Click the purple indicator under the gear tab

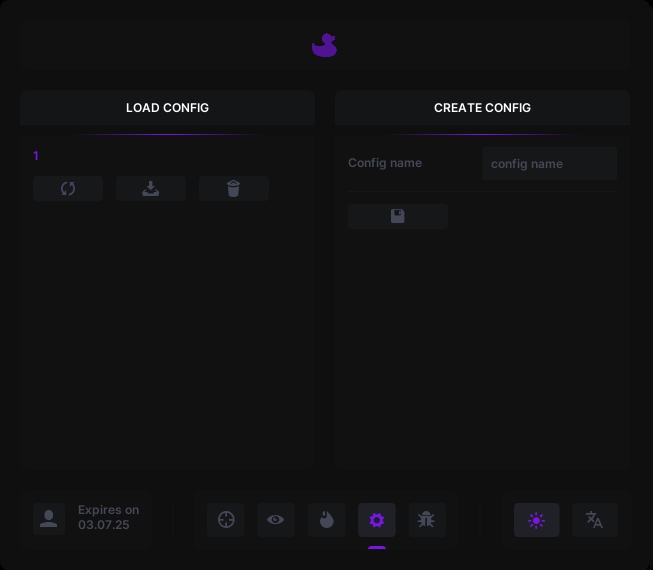coord(377,547)
